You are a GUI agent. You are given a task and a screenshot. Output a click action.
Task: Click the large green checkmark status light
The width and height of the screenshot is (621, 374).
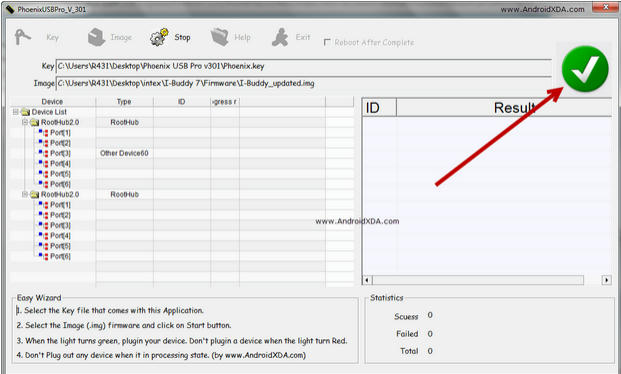pos(585,69)
